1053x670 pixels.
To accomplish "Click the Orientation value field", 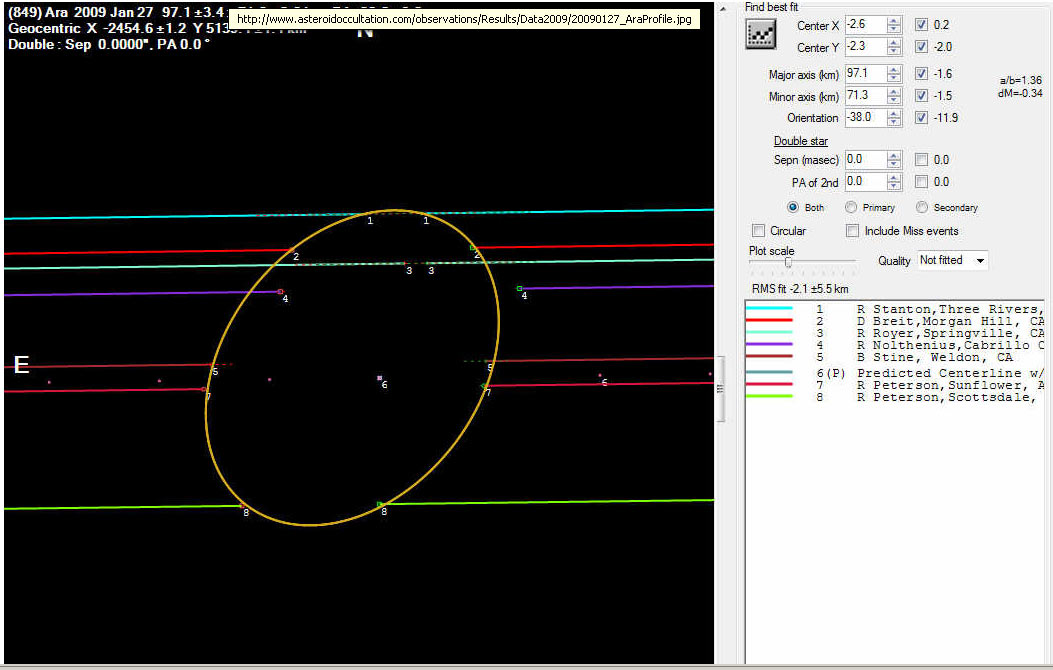I will [866, 117].
